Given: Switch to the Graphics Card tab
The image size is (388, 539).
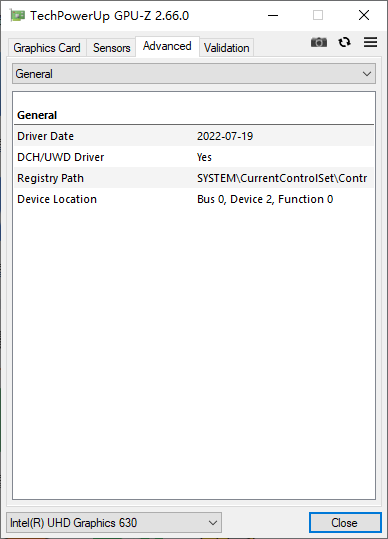Looking at the screenshot, I should pyautogui.click(x=47, y=47).
